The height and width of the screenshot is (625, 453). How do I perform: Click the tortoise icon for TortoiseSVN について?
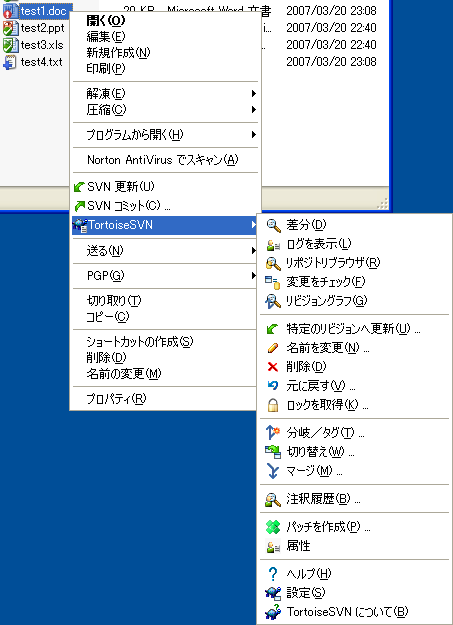pyautogui.click(x=274, y=612)
